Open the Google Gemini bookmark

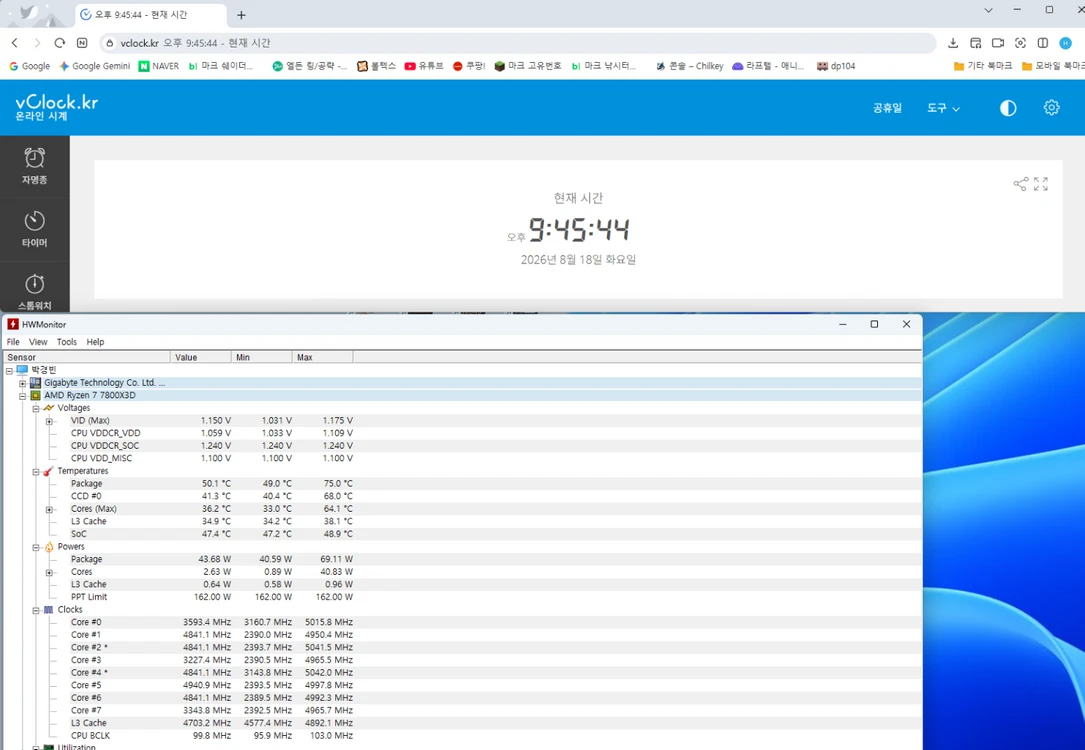[x=95, y=66]
